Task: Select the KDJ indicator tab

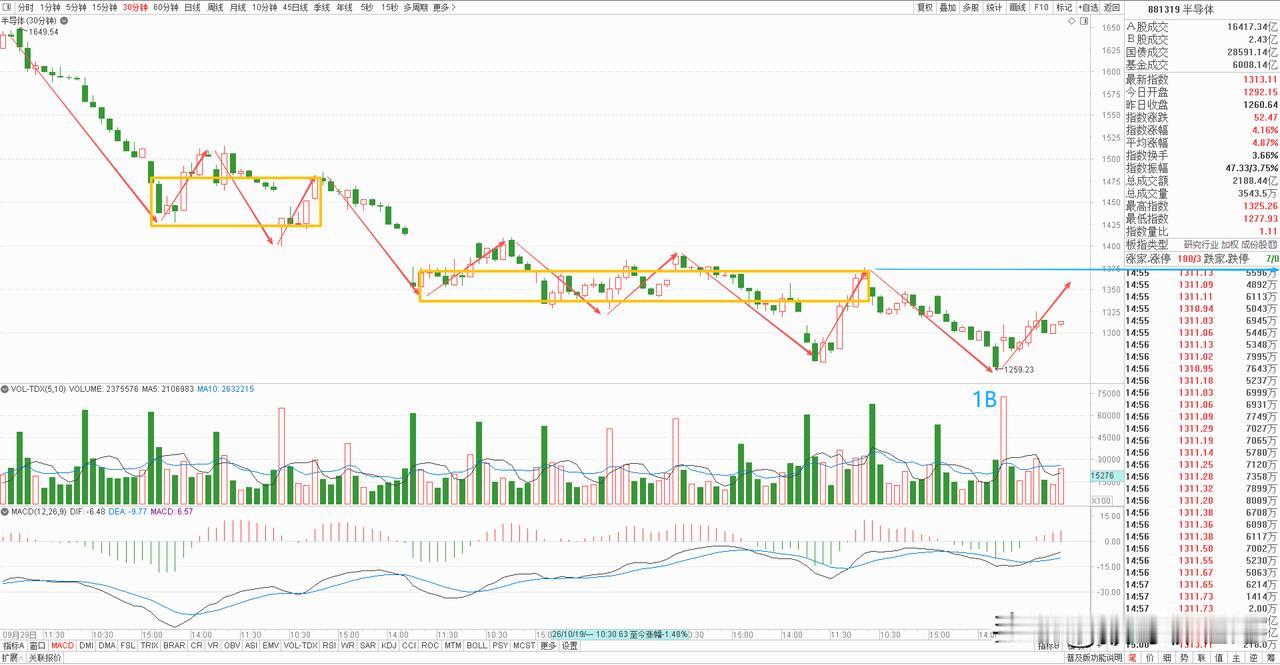Action: pos(389,646)
